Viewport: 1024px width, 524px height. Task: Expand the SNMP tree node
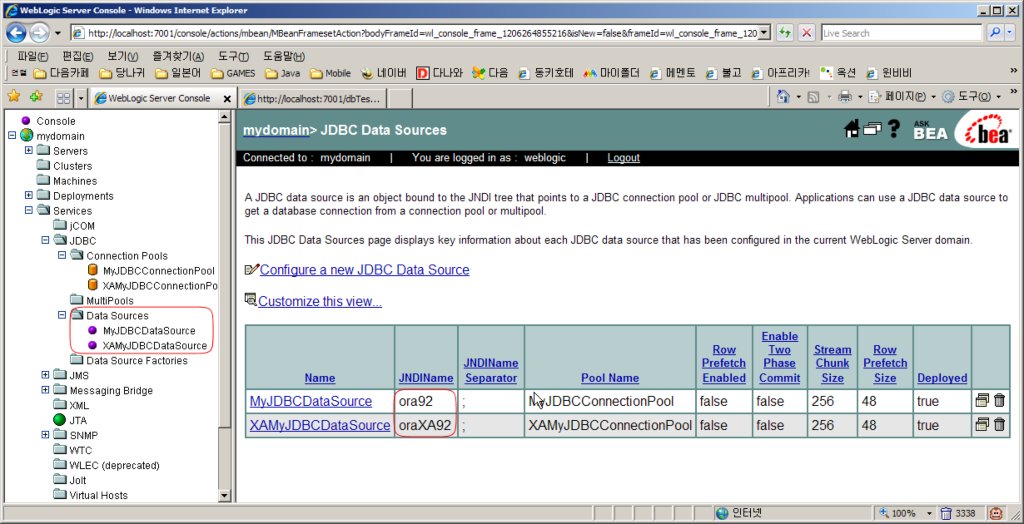coord(45,435)
